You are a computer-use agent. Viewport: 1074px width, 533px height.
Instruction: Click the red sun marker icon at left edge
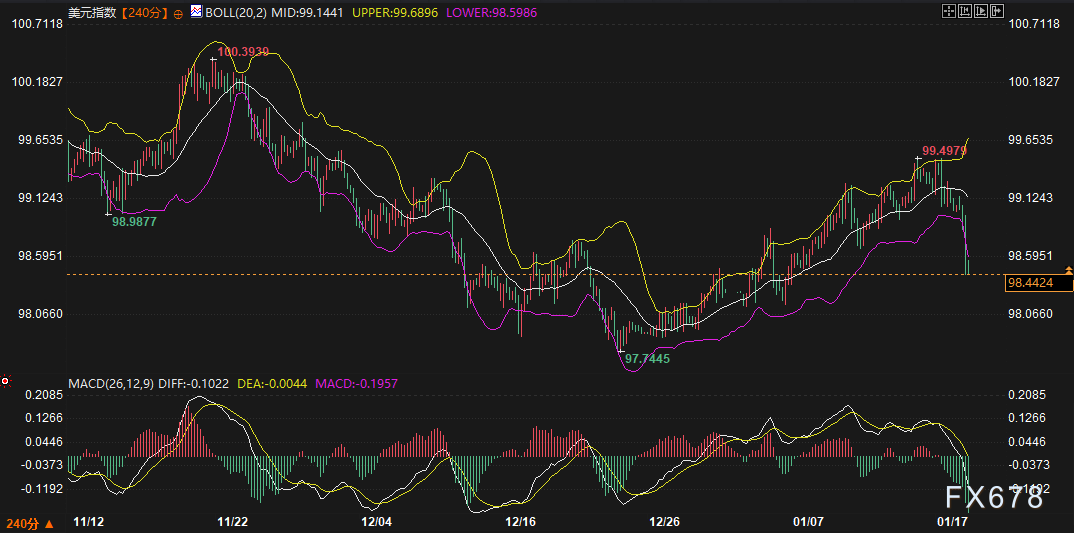click(x=6, y=381)
